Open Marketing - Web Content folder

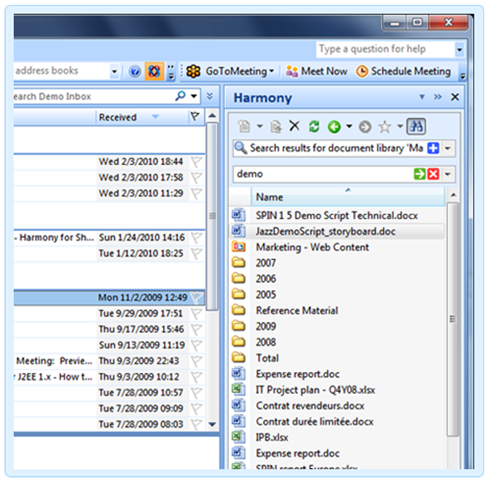tap(312, 247)
